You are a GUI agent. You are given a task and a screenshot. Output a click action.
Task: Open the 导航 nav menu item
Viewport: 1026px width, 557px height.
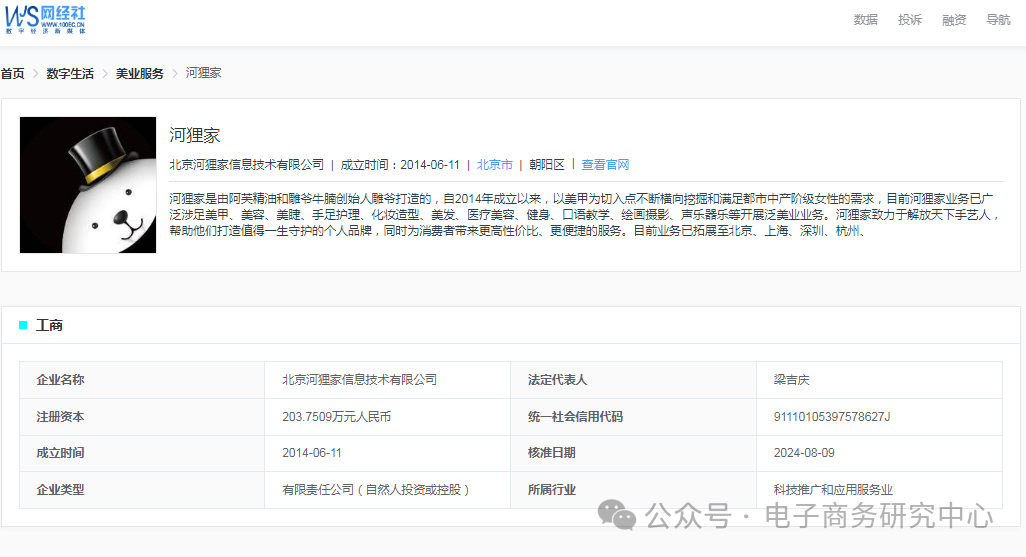(x=999, y=20)
